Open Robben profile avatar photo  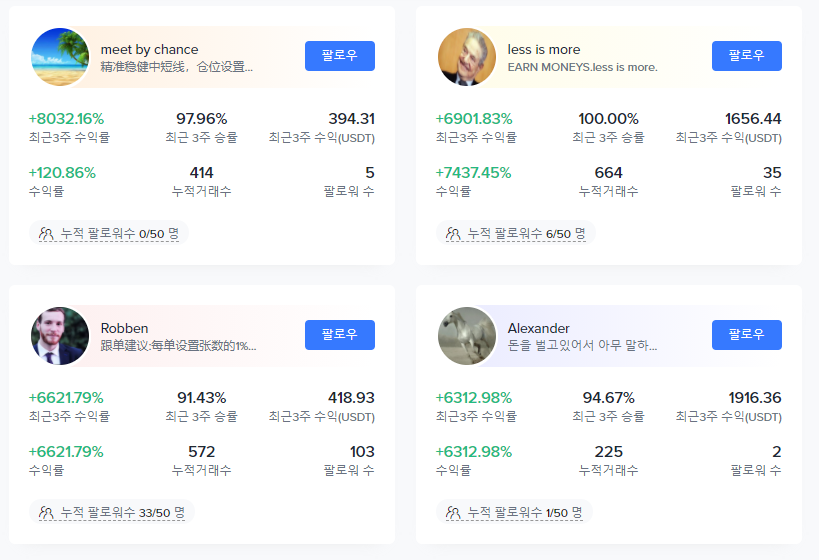click(x=60, y=336)
